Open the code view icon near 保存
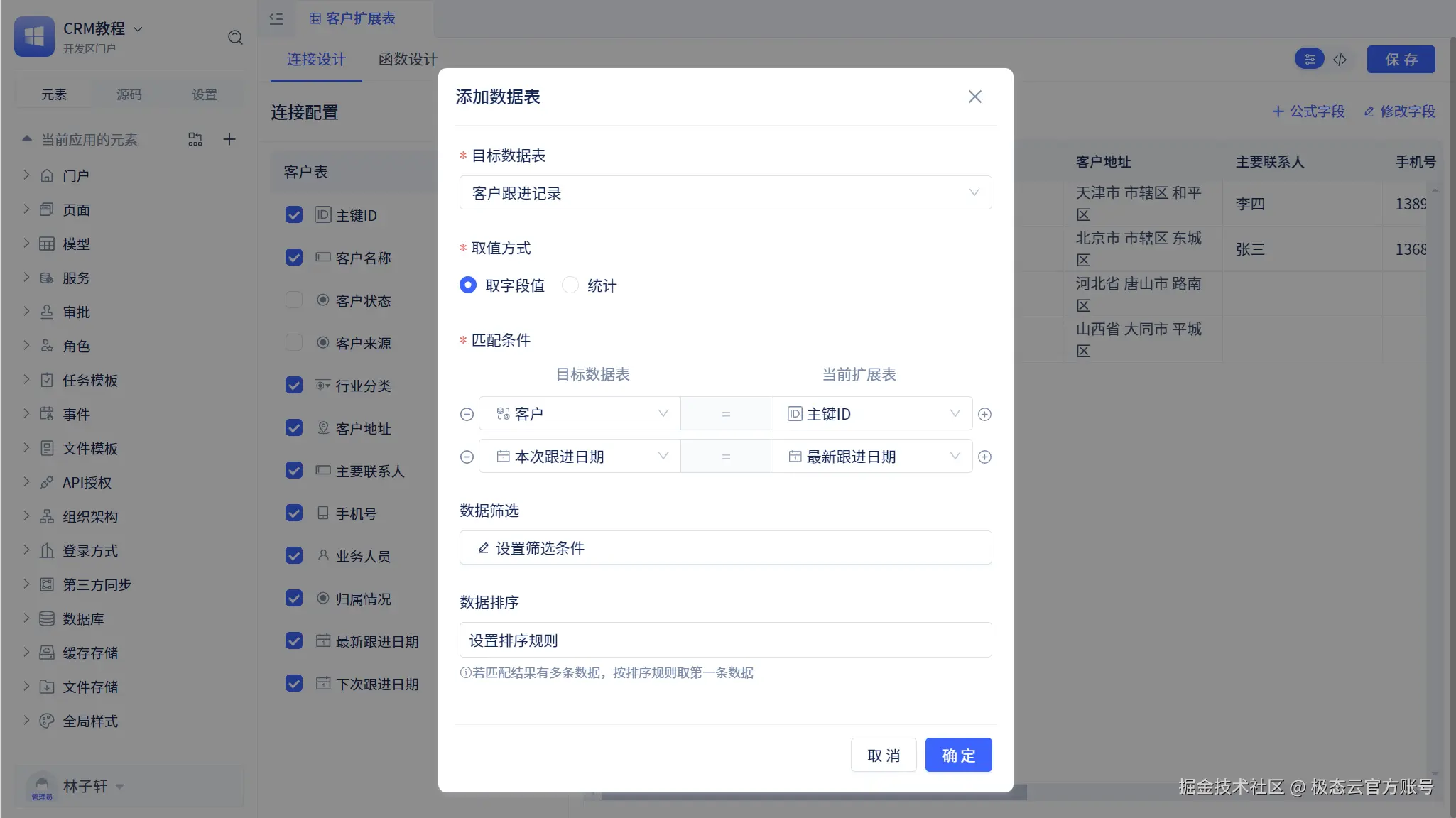The width and height of the screenshot is (1456, 818). tap(1340, 59)
